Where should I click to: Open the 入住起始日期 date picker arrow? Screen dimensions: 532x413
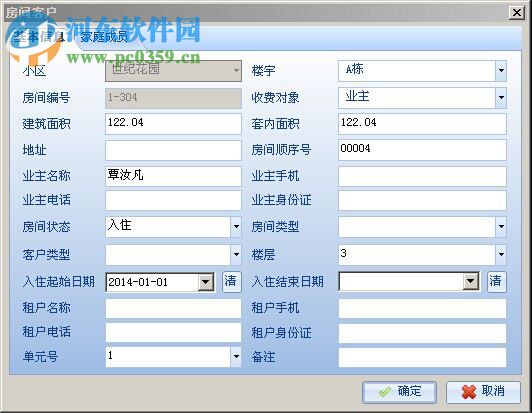(206, 282)
